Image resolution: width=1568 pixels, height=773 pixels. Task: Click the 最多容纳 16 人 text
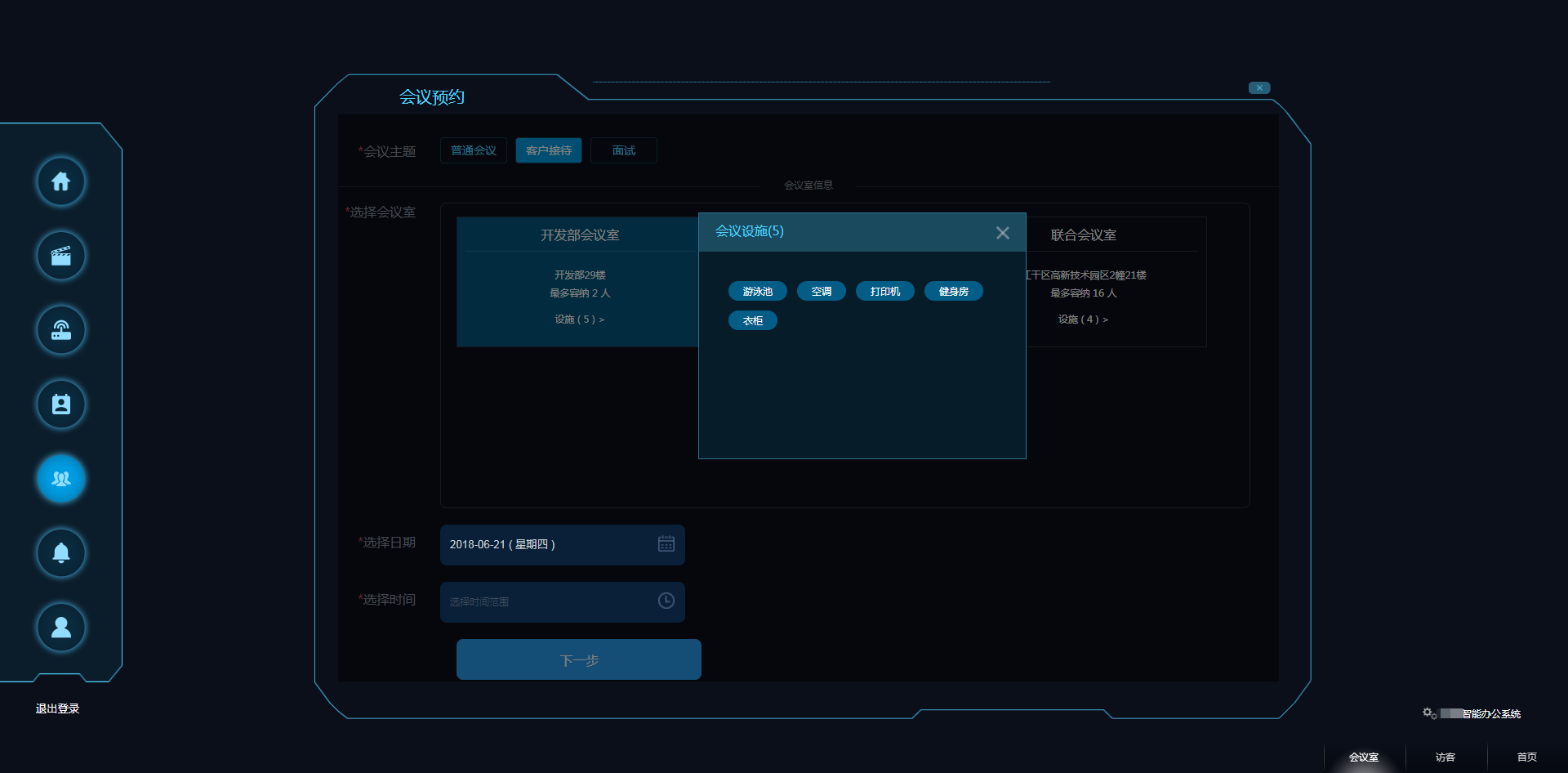pyautogui.click(x=1084, y=293)
